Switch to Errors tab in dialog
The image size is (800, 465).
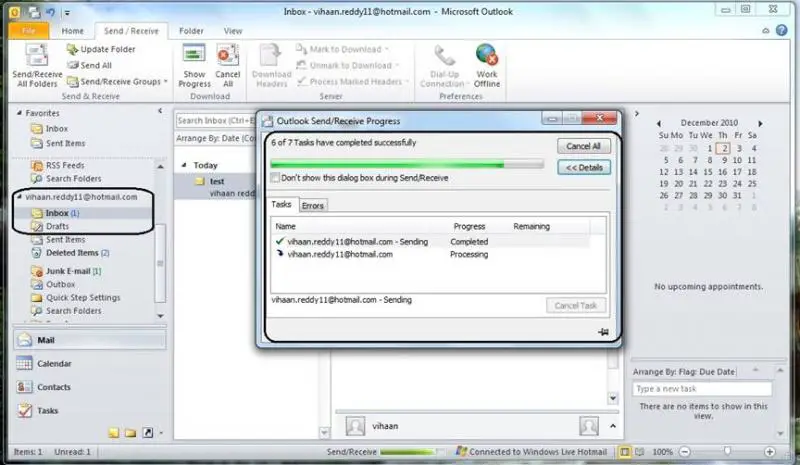(313, 206)
